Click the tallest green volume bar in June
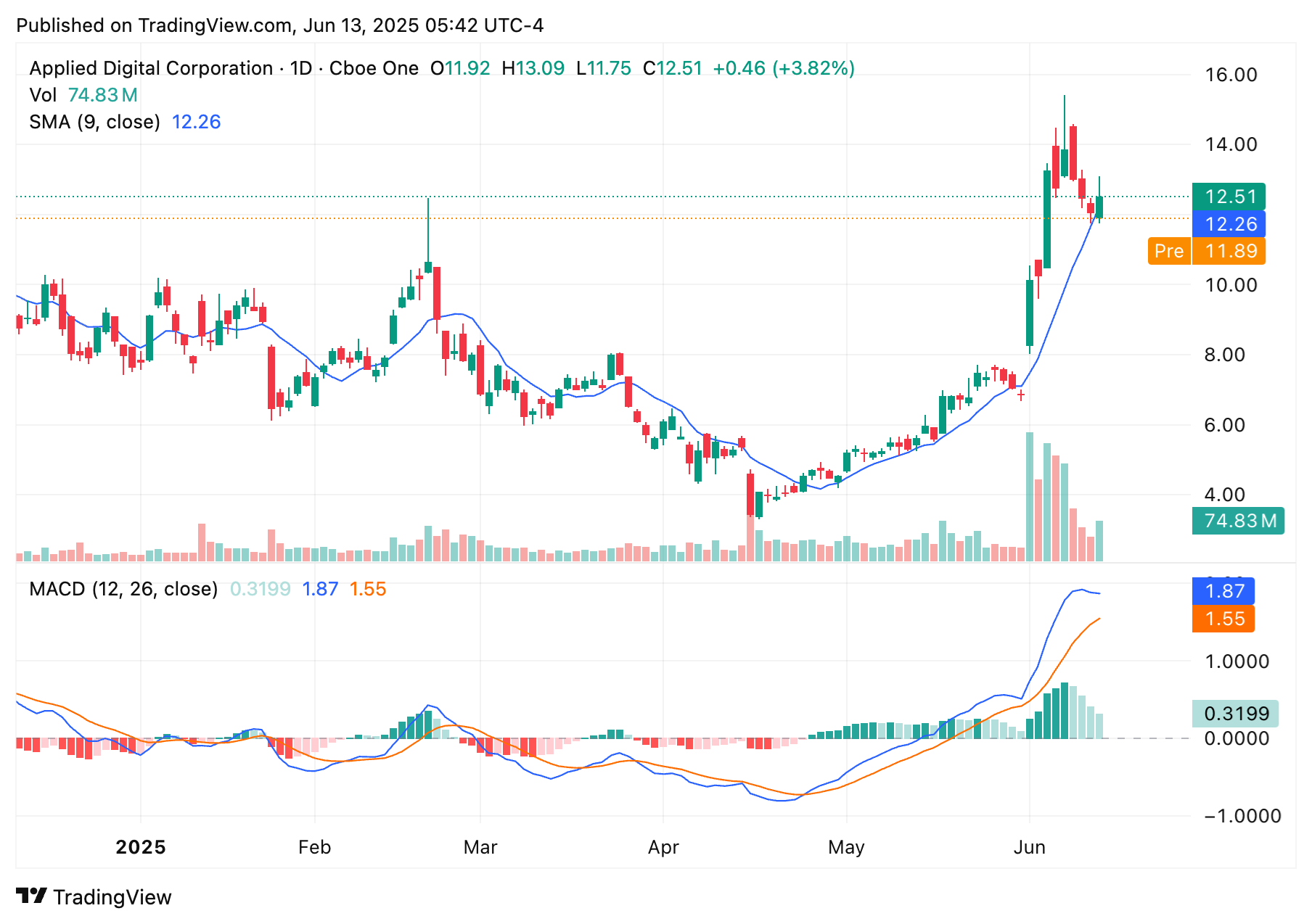 (x=1029, y=497)
